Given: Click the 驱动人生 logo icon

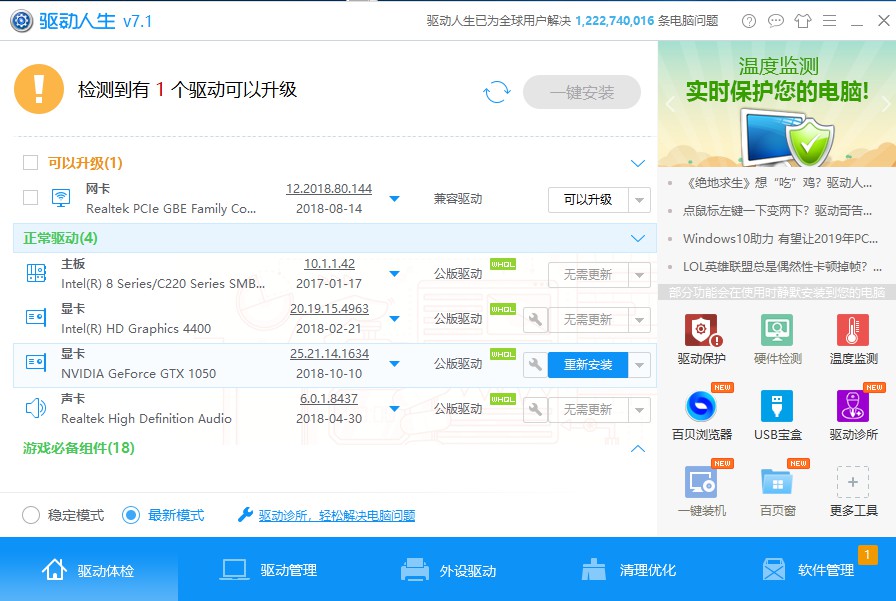Looking at the screenshot, I should pos(21,21).
